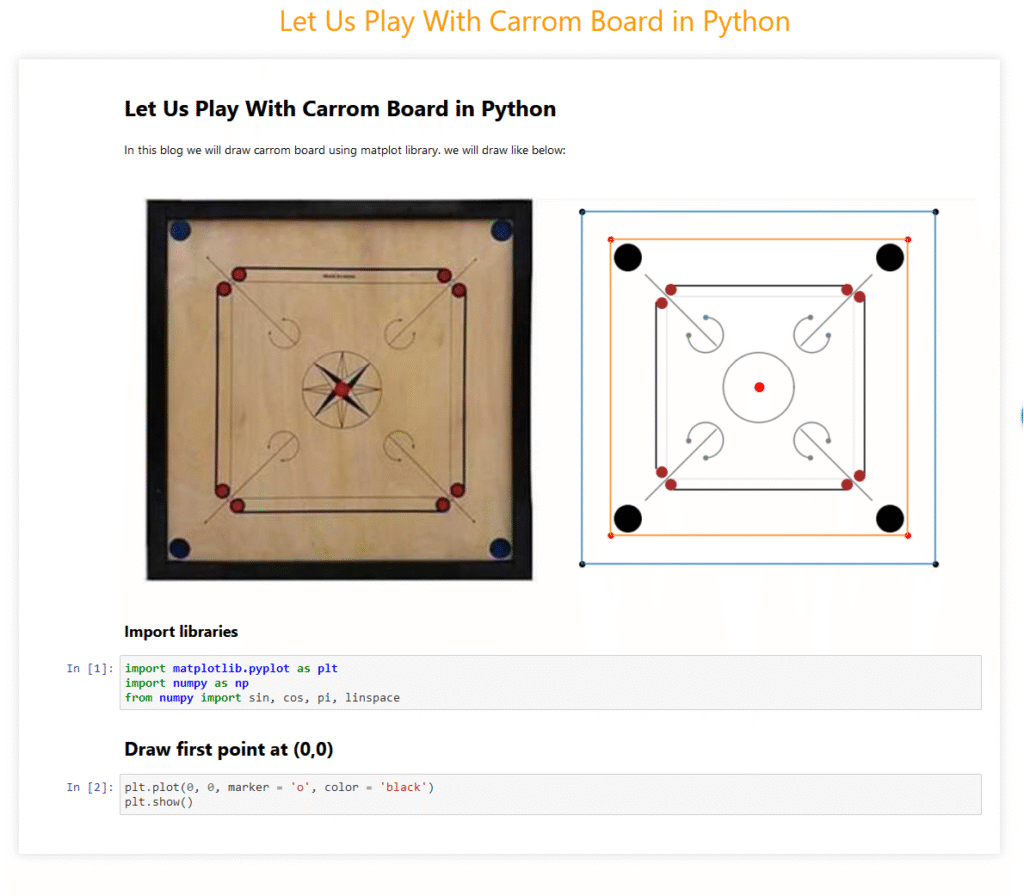Click the 'In [1]:' cell prompt
1024x896 pixels.
[89, 668]
